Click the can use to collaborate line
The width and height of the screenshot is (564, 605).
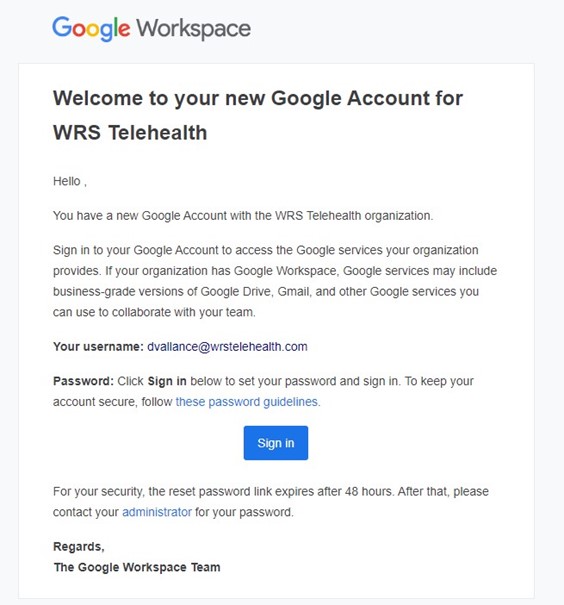[154, 312]
